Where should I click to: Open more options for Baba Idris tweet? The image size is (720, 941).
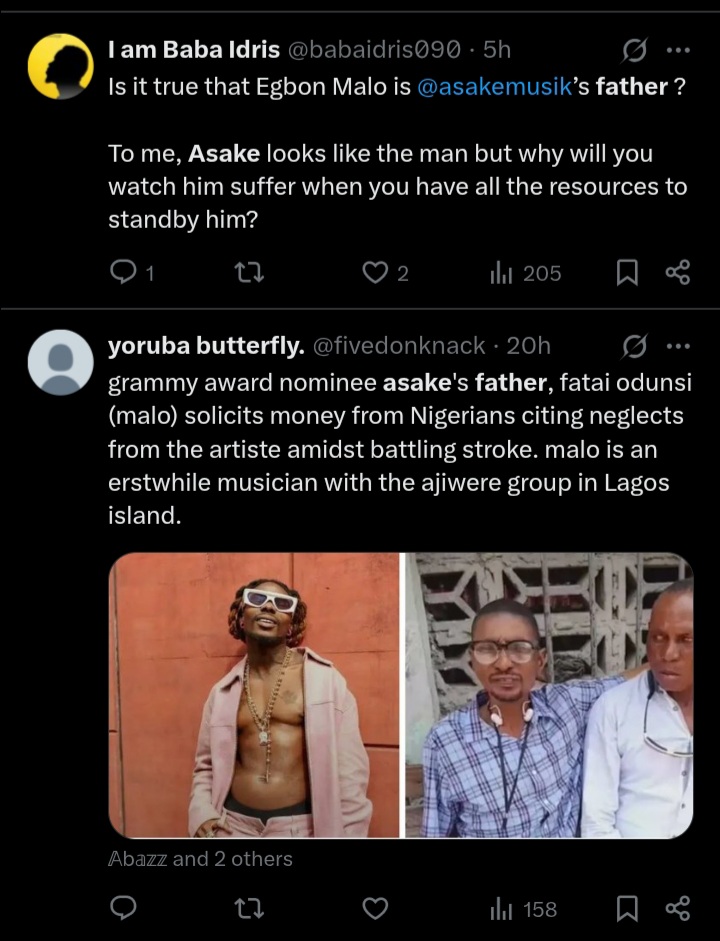pyautogui.click(x=677, y=49)
